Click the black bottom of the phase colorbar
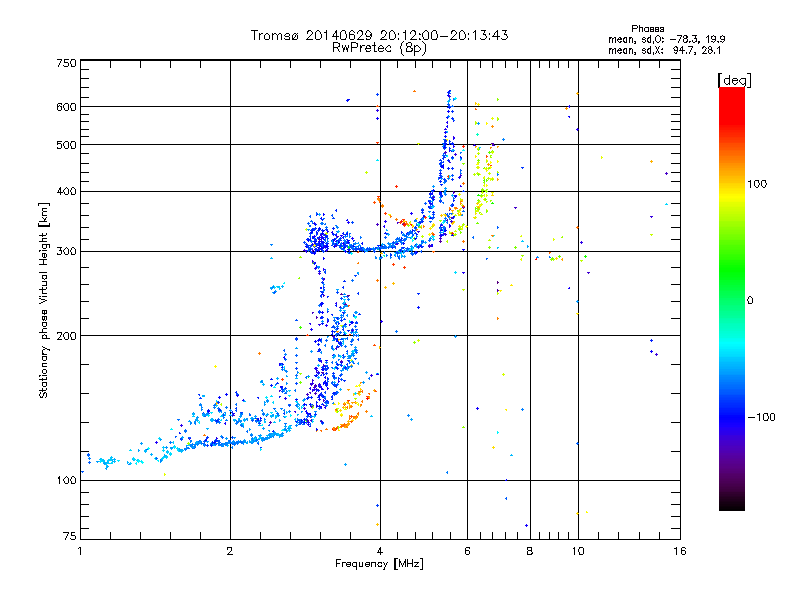 732,503
